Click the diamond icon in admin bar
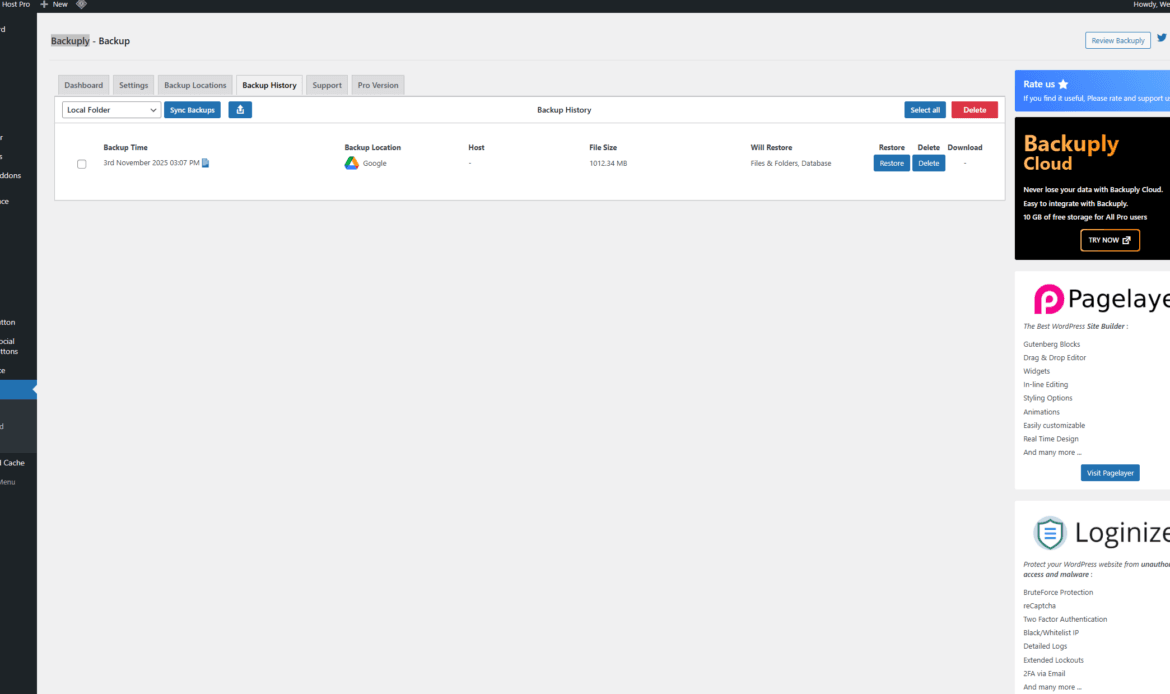This screenshot has height=694, width=1170. pos(82,5)
